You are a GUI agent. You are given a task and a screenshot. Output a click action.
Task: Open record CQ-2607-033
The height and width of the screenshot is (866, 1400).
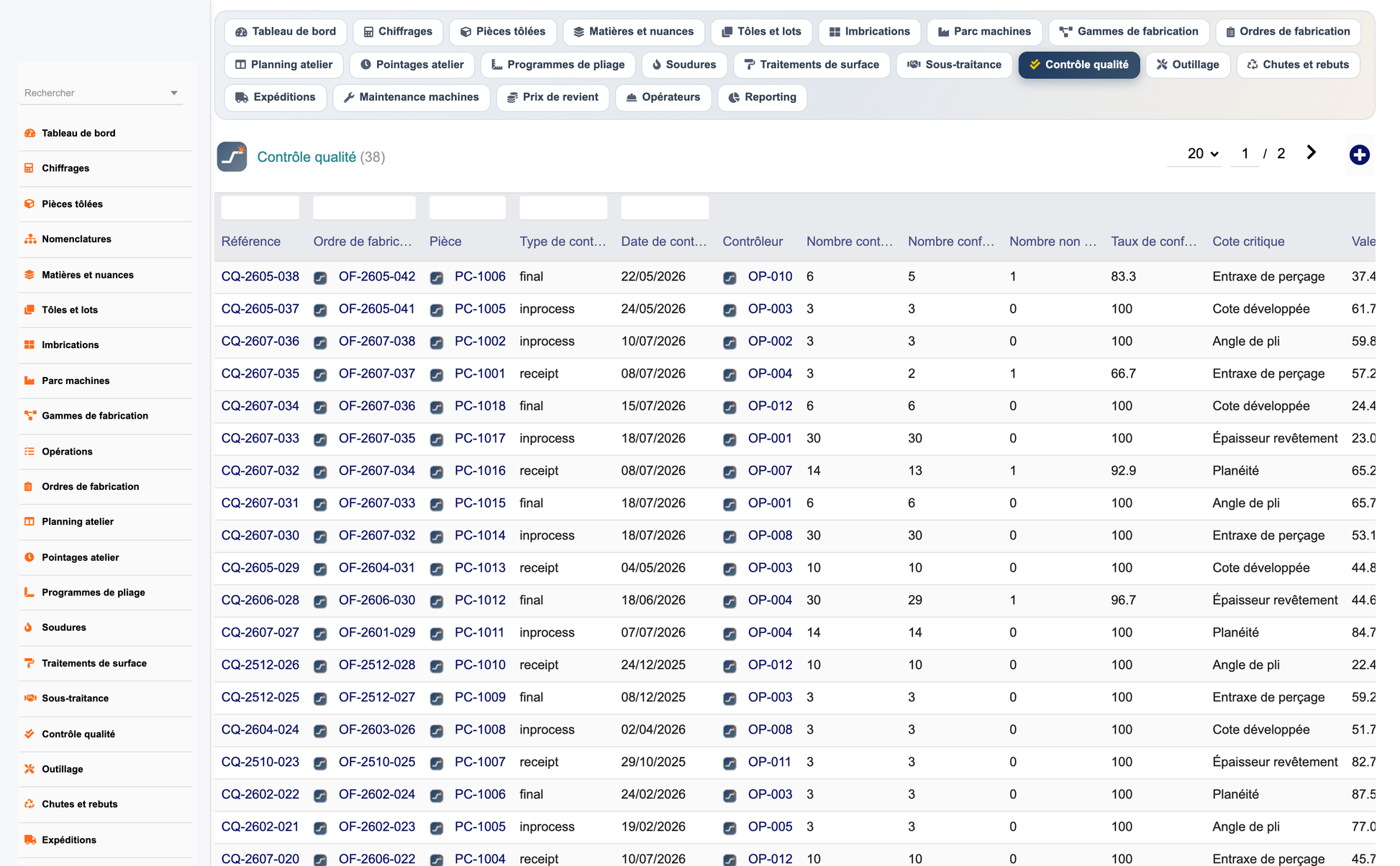[260, 439]
